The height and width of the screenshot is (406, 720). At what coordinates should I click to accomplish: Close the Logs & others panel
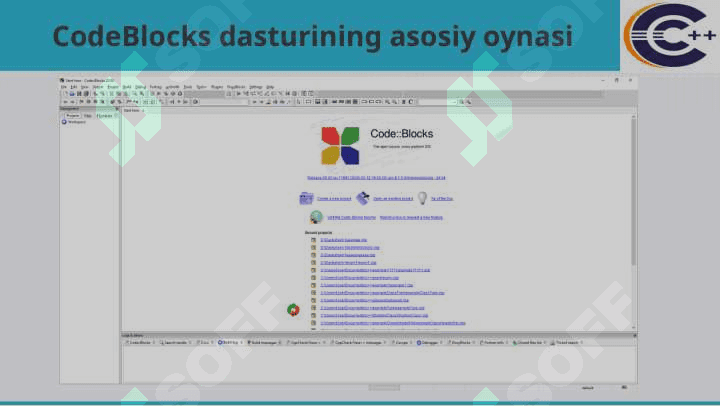pos(635,335)
